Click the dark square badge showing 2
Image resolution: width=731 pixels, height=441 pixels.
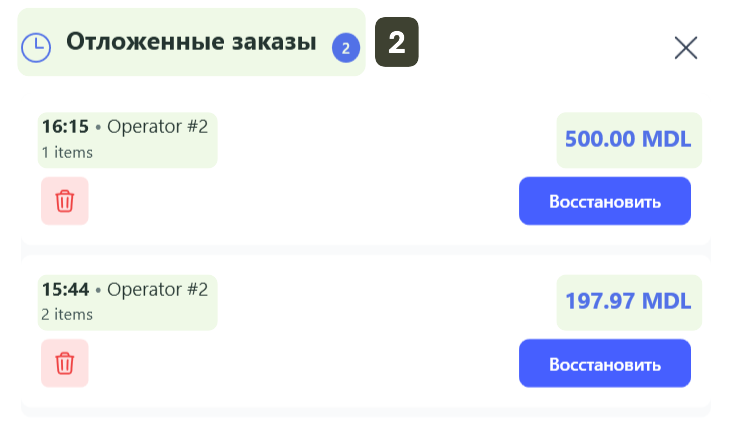(396, 42)
